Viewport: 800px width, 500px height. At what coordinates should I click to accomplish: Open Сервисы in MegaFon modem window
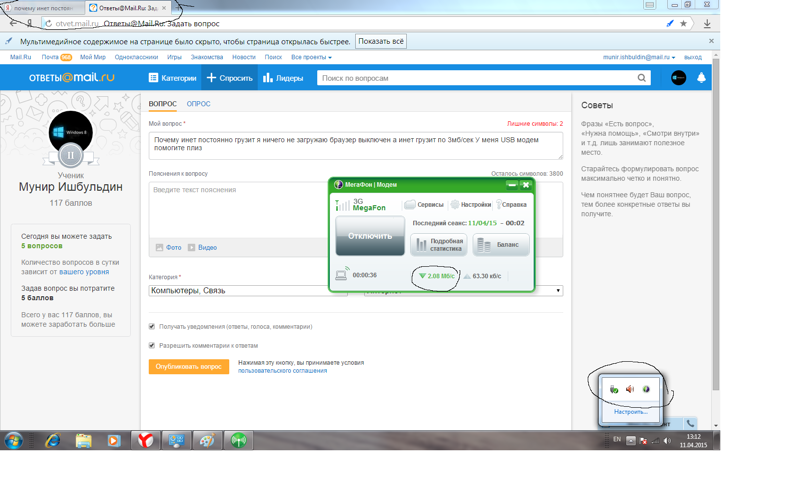424,205
